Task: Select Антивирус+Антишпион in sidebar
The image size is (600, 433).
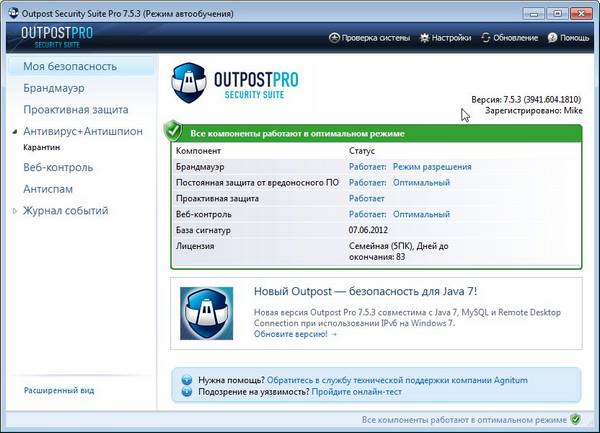Action: 83,131
